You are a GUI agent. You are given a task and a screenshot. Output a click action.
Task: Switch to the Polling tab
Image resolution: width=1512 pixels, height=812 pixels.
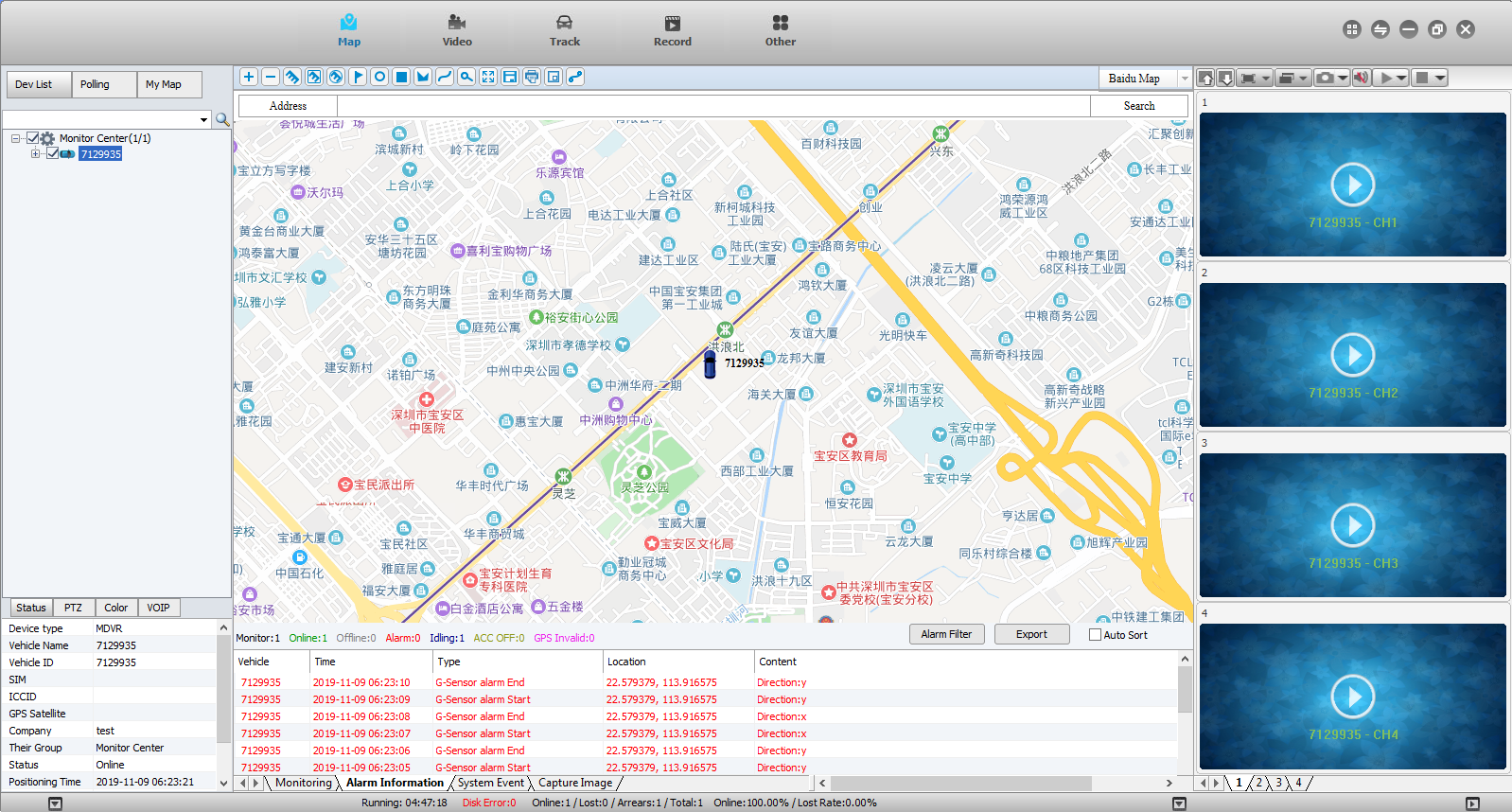(x=95, y=84)
